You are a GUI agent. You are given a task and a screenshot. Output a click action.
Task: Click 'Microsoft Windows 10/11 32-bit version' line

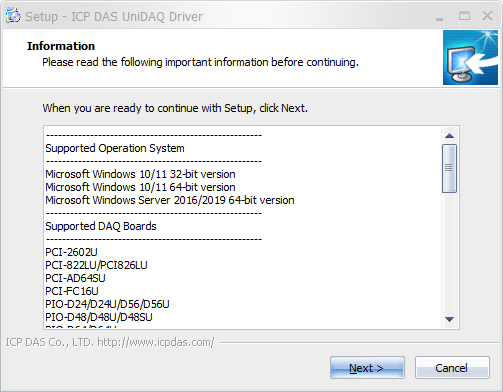[140, 174]
